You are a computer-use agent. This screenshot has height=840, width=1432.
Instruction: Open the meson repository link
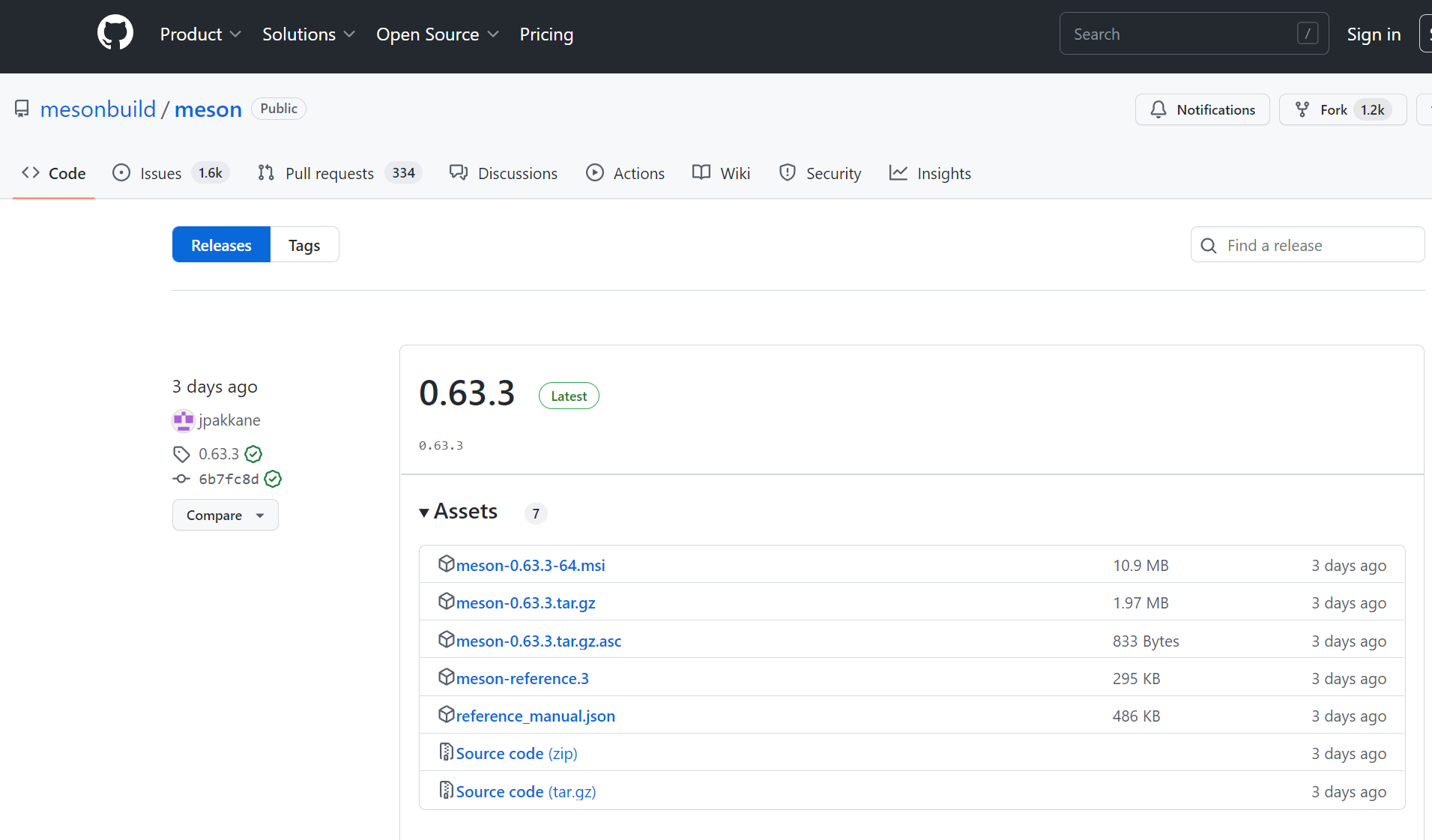208,109
